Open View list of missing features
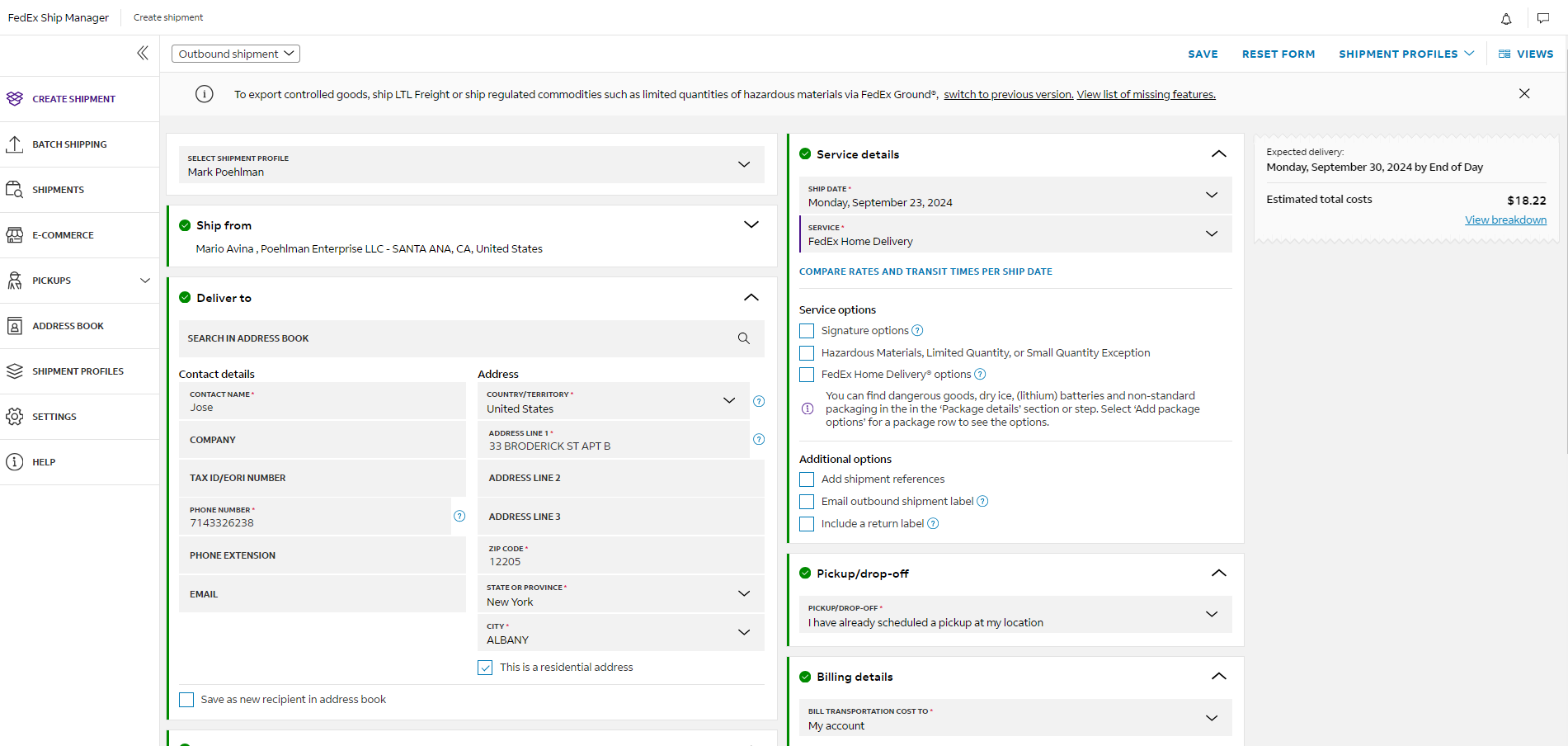1568x746 pixels. [x=1147, y=95]
